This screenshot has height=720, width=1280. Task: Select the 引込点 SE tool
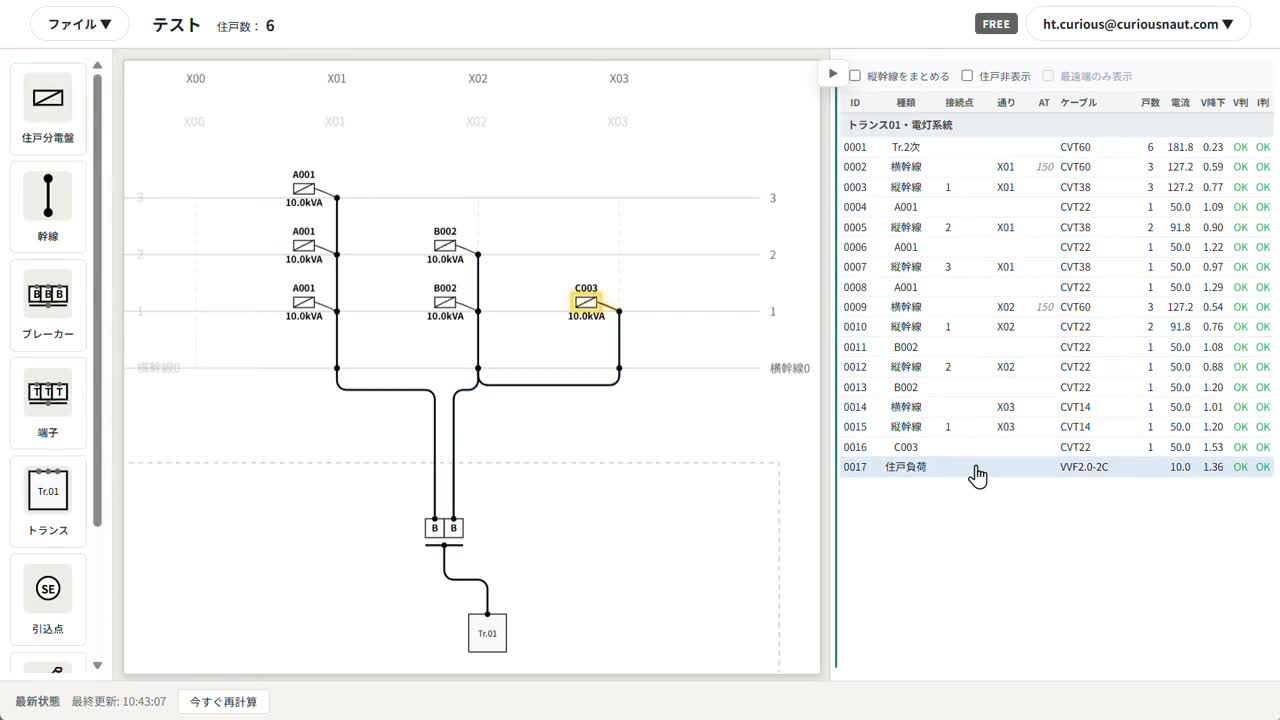48,599
